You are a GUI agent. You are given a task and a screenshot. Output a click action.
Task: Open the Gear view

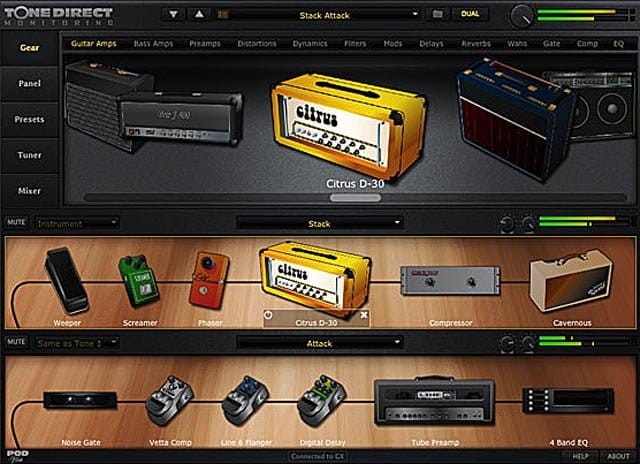(29, 48)
